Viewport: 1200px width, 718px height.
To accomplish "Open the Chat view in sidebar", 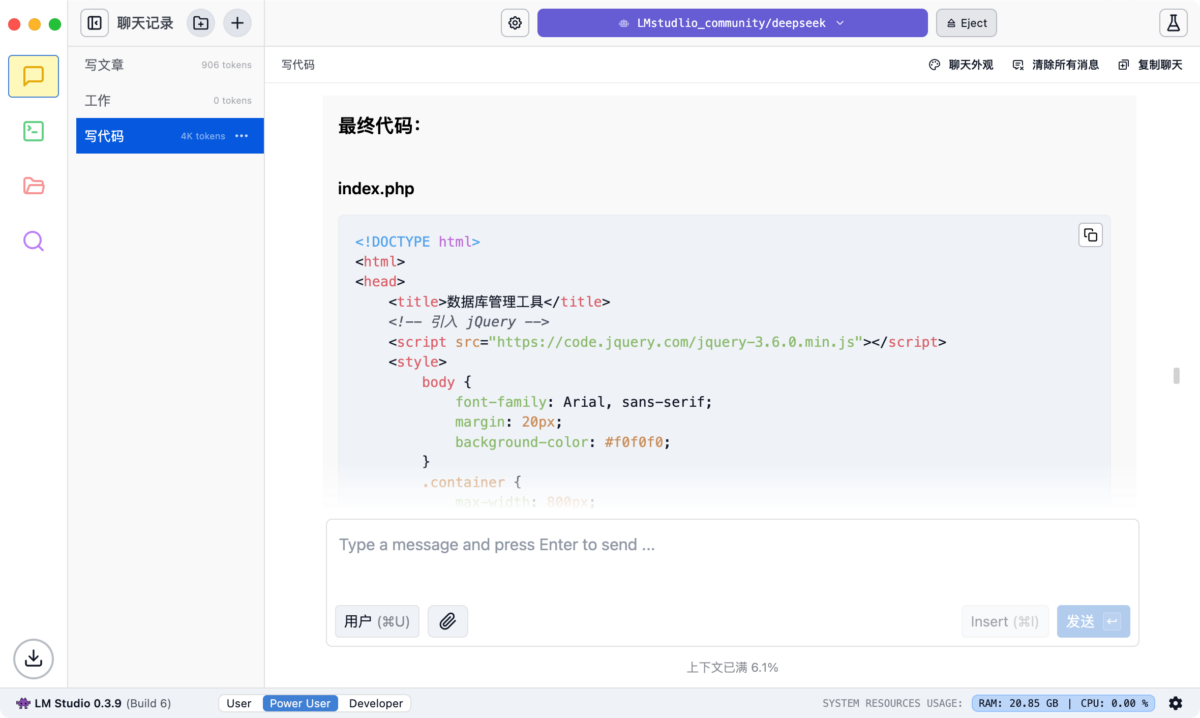I will pyautogui.click(x=33, y=76).
